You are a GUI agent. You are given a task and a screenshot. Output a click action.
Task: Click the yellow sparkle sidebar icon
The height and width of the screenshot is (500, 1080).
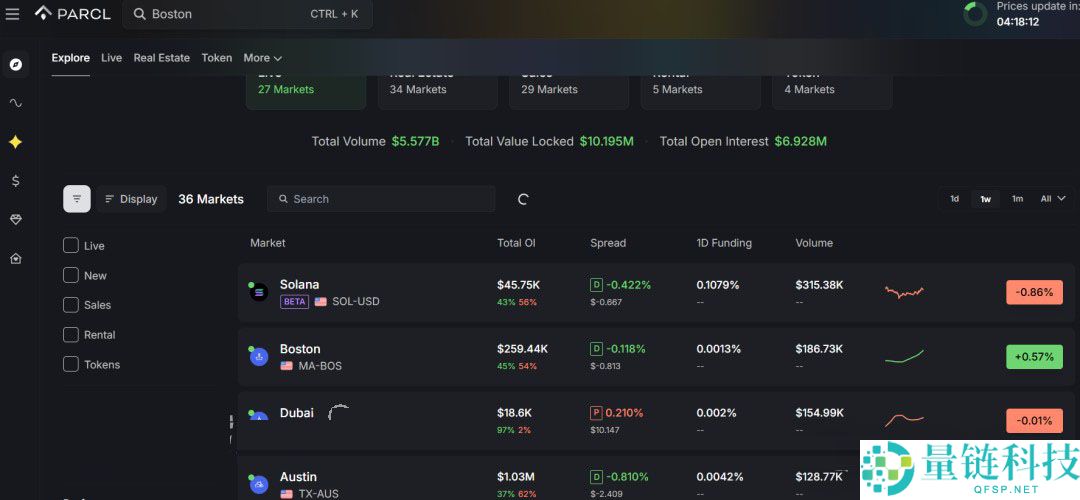point(15,142)
